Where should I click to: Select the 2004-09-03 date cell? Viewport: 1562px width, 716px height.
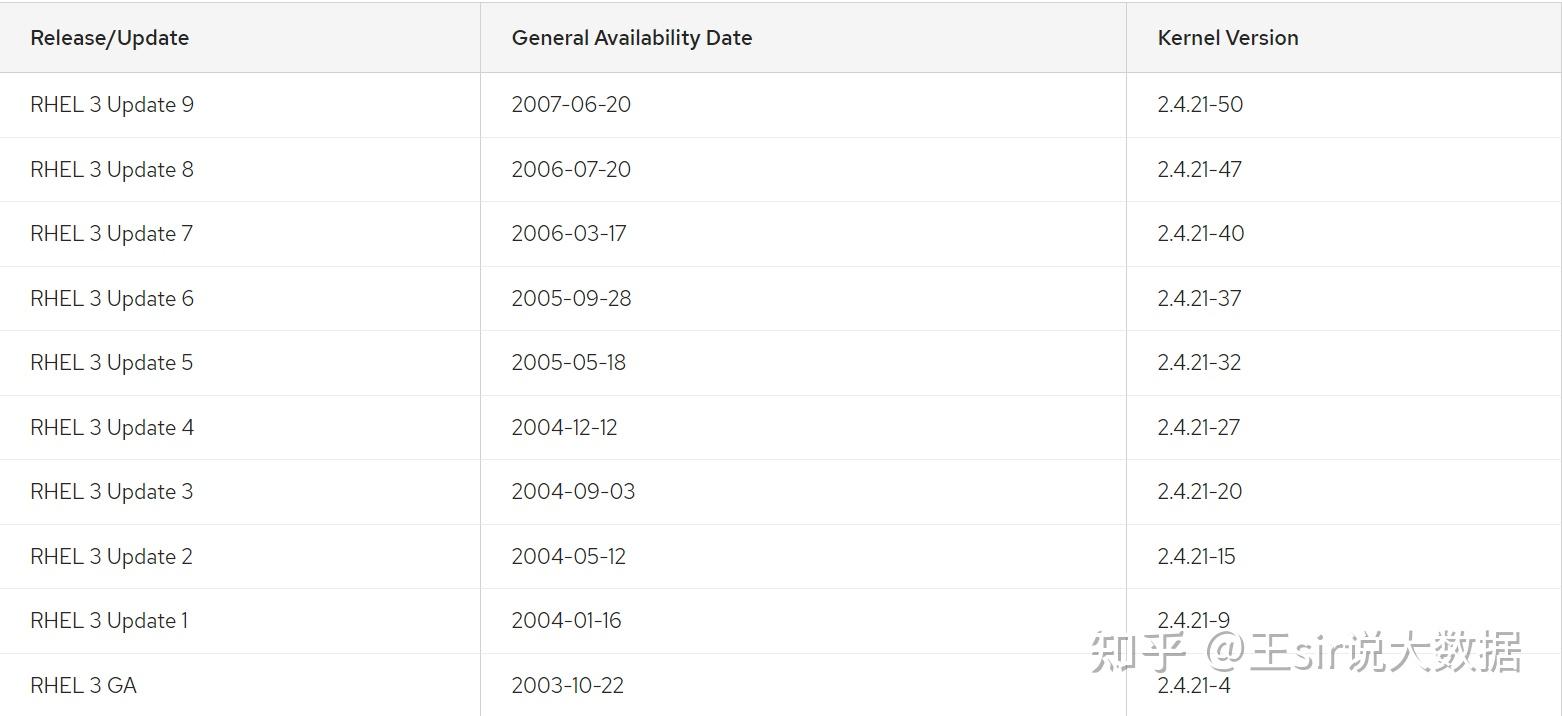[x=573, y=492]
